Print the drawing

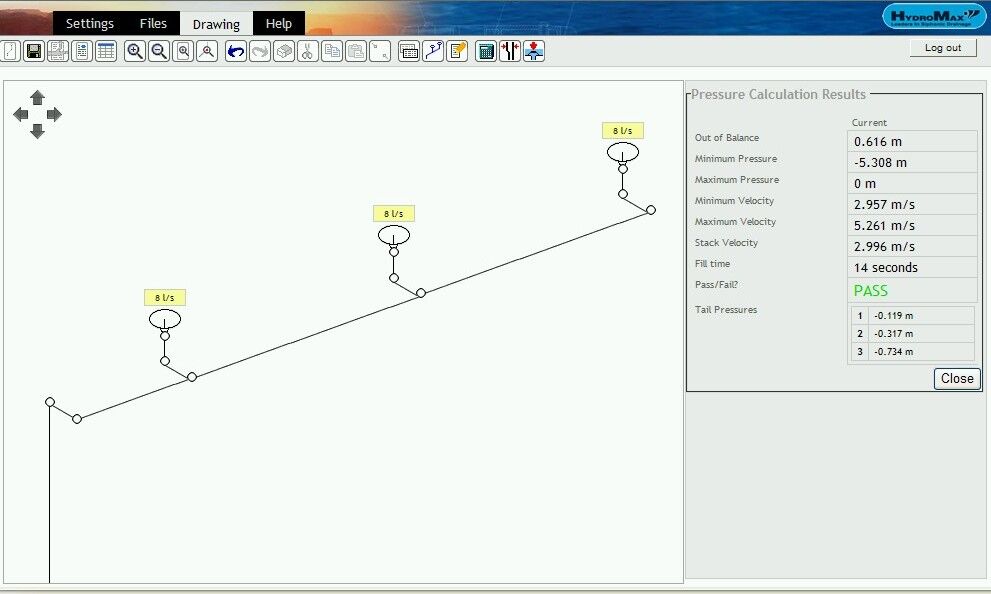pyautogui.click(x=58, y=51)
